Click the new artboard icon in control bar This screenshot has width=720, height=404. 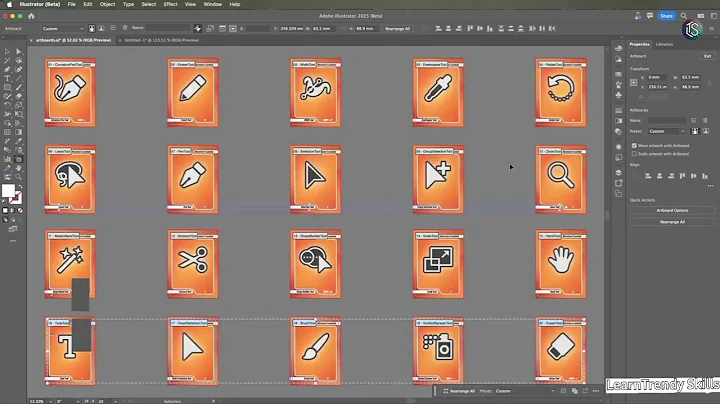click(x=113, y=28)
